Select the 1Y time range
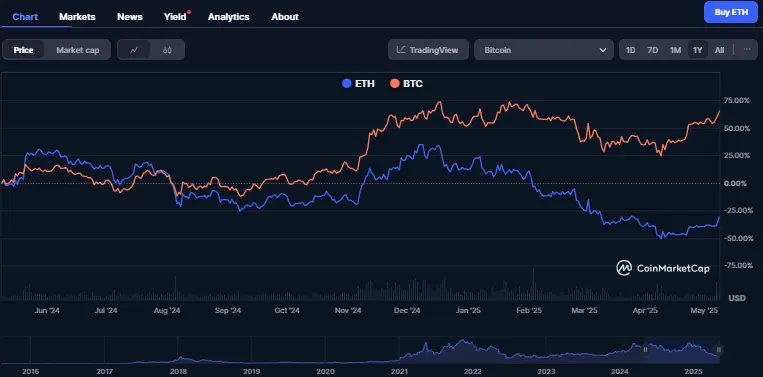The image size is (763, 377). (698, 50)
